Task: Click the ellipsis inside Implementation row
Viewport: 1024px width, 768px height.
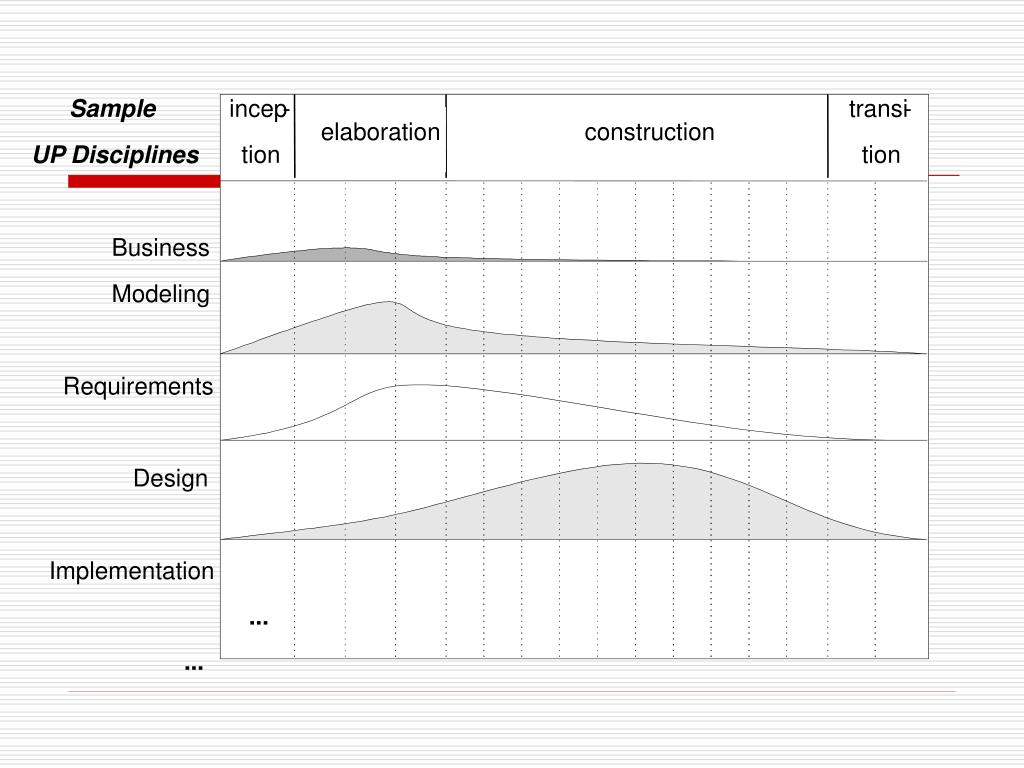Action: point(259,623)
